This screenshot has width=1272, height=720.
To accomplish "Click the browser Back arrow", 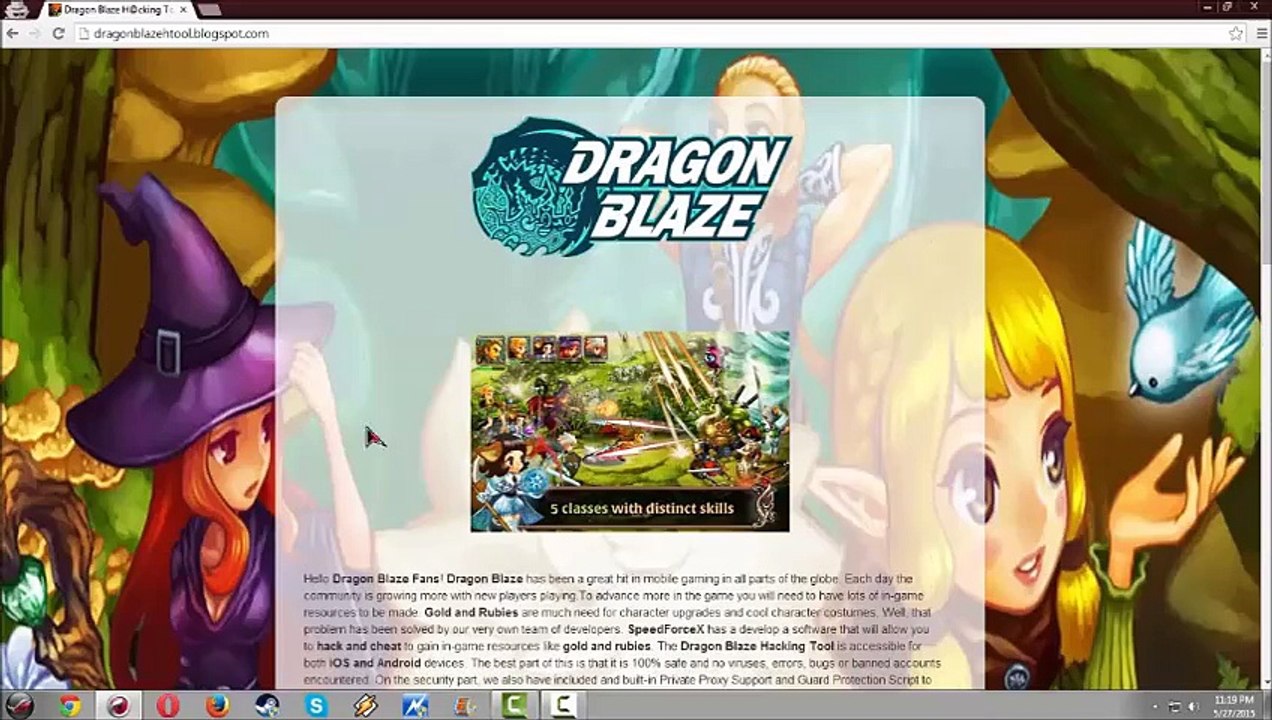I will (12, 33).
